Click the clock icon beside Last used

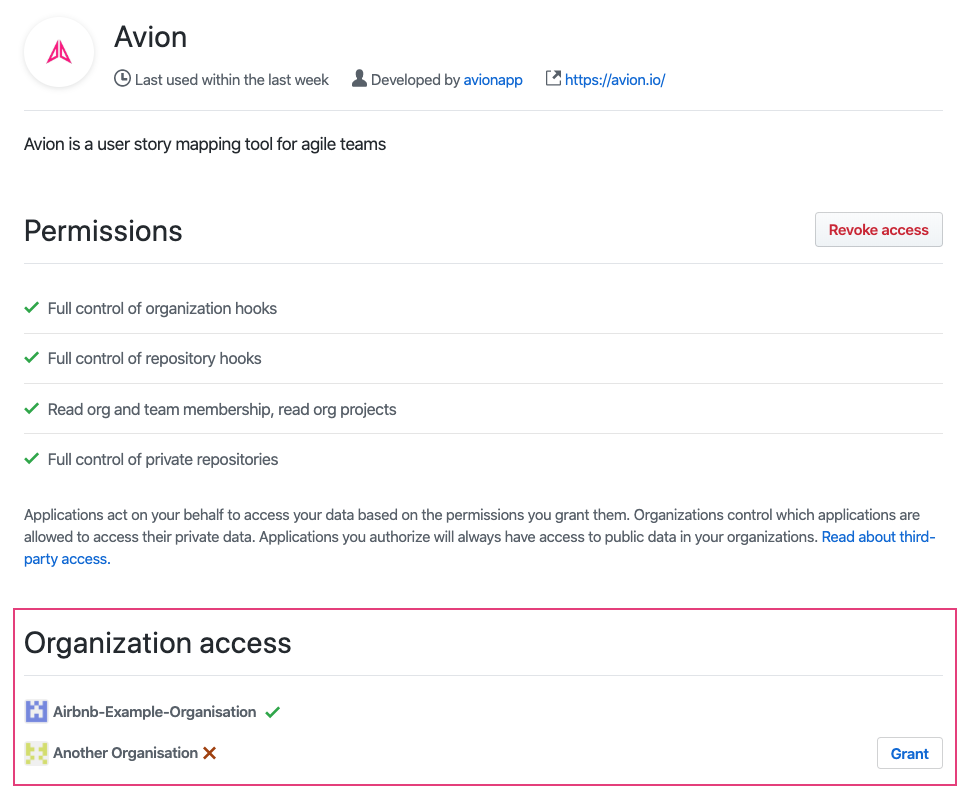click(x=122, y=79)
